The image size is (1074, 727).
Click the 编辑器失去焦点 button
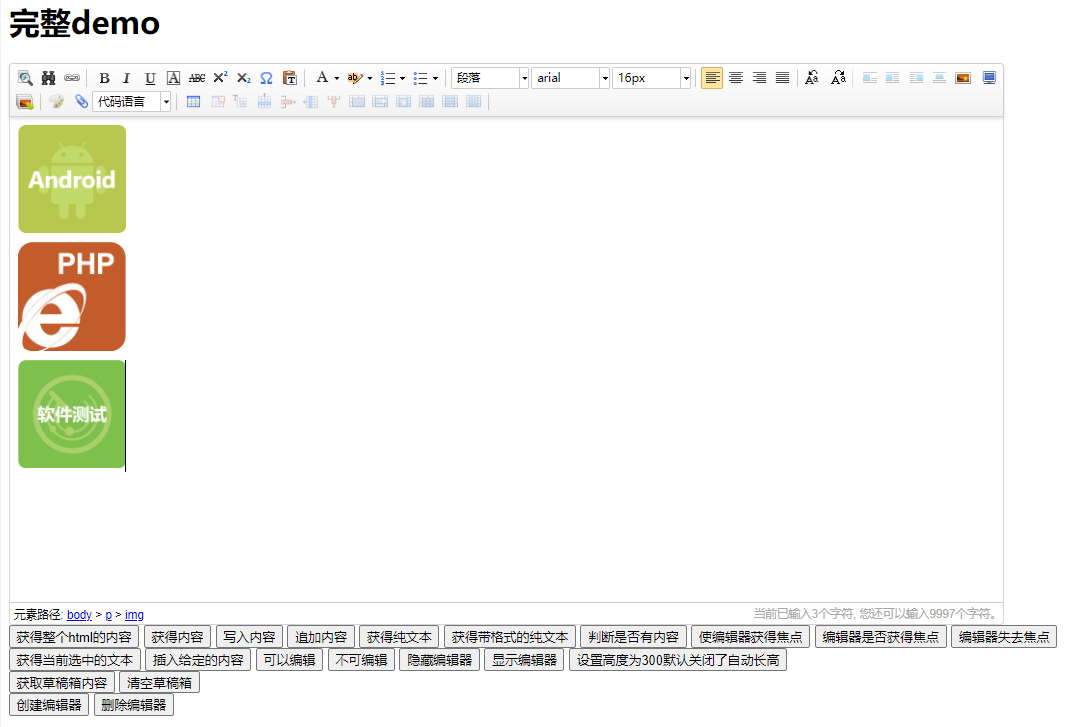coord(1004,637)
